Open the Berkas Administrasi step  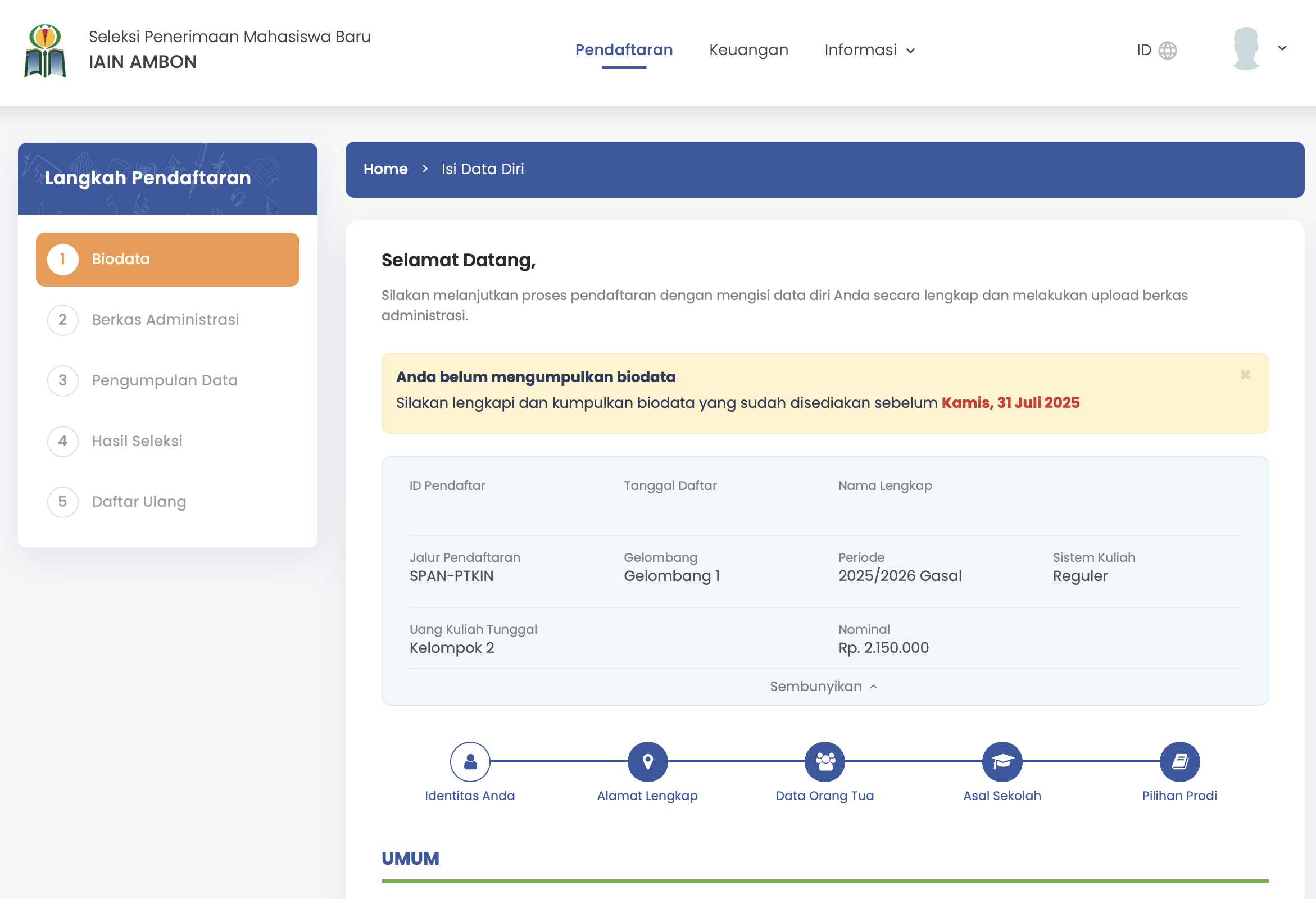pos(165,319)
